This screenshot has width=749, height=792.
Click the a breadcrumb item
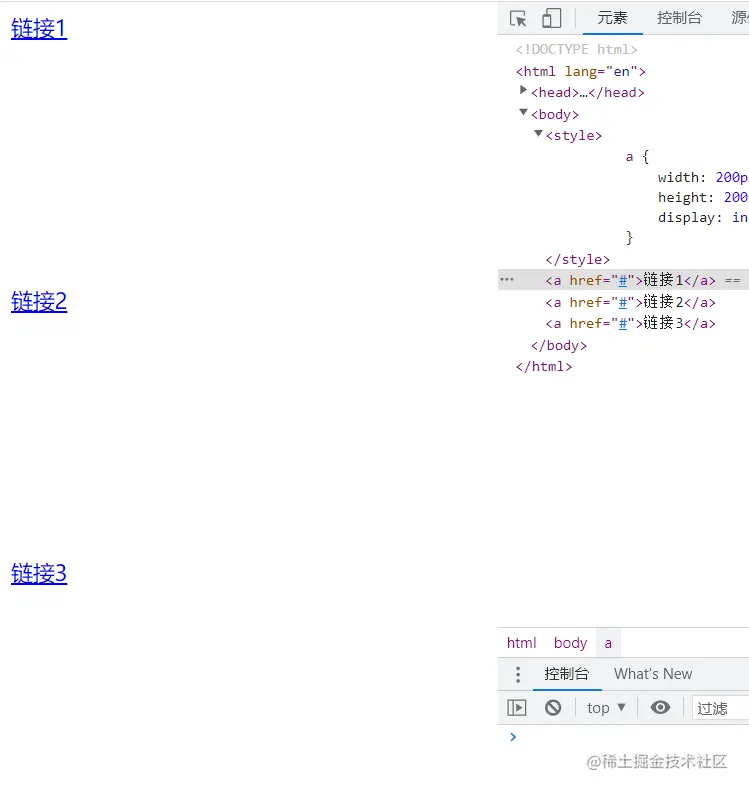coord(608,643)
